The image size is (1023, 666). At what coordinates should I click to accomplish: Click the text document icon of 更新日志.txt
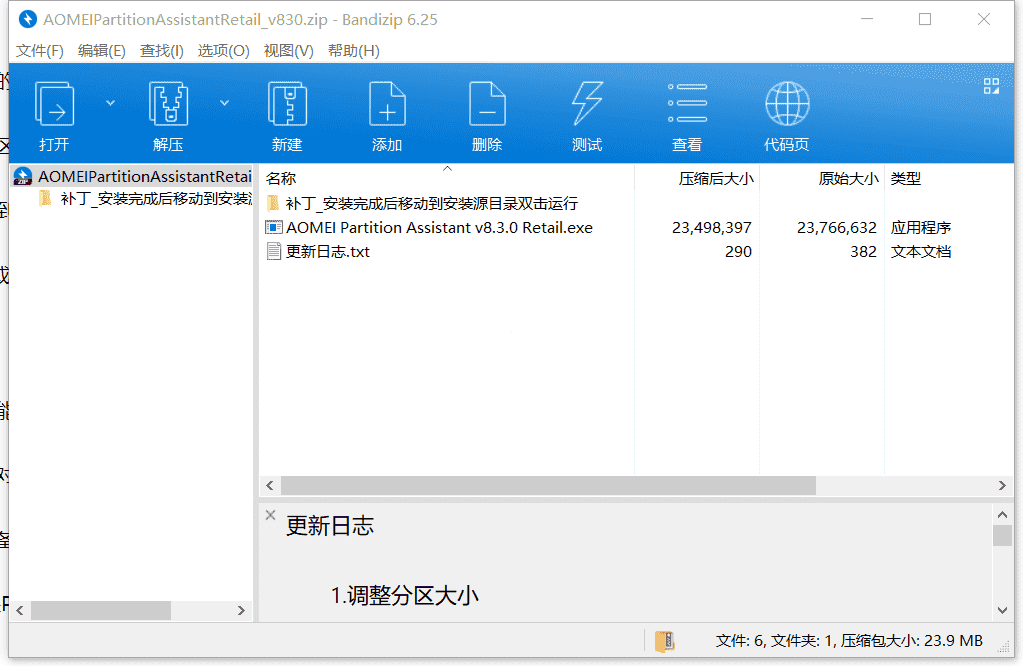point(274,252)
